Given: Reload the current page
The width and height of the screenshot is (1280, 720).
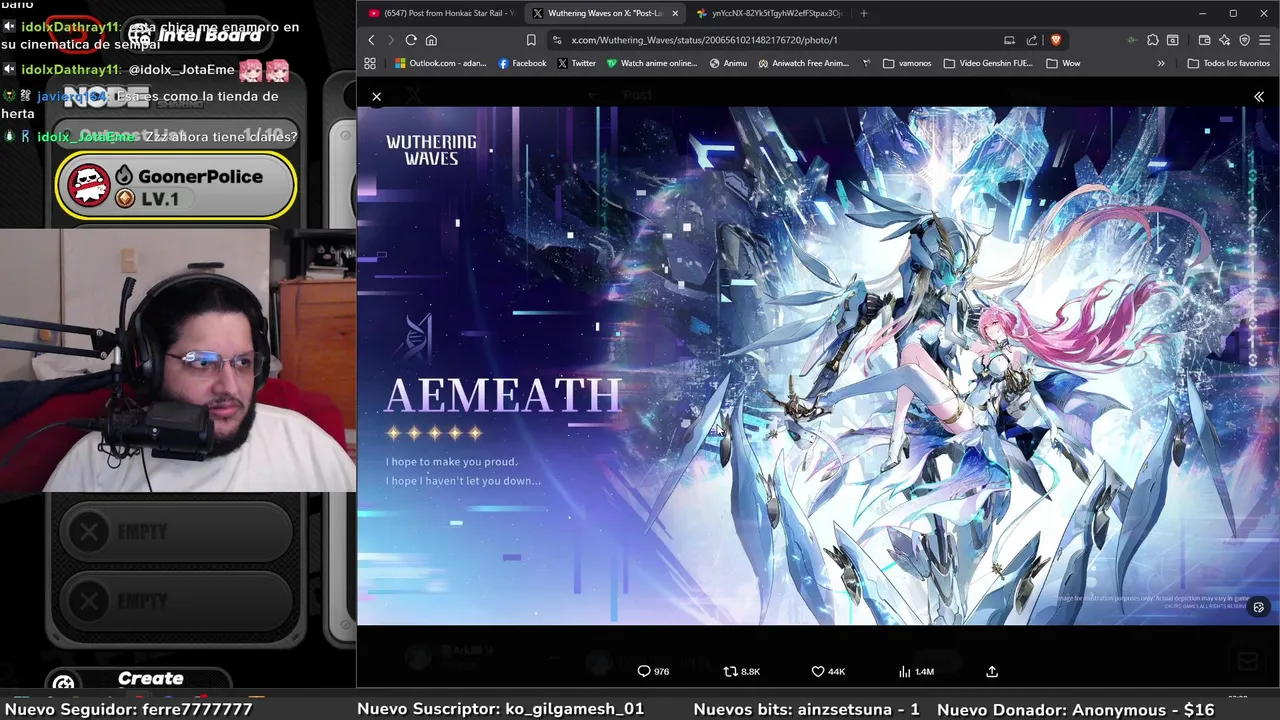Looking at the screenshot, I should 411,40.
